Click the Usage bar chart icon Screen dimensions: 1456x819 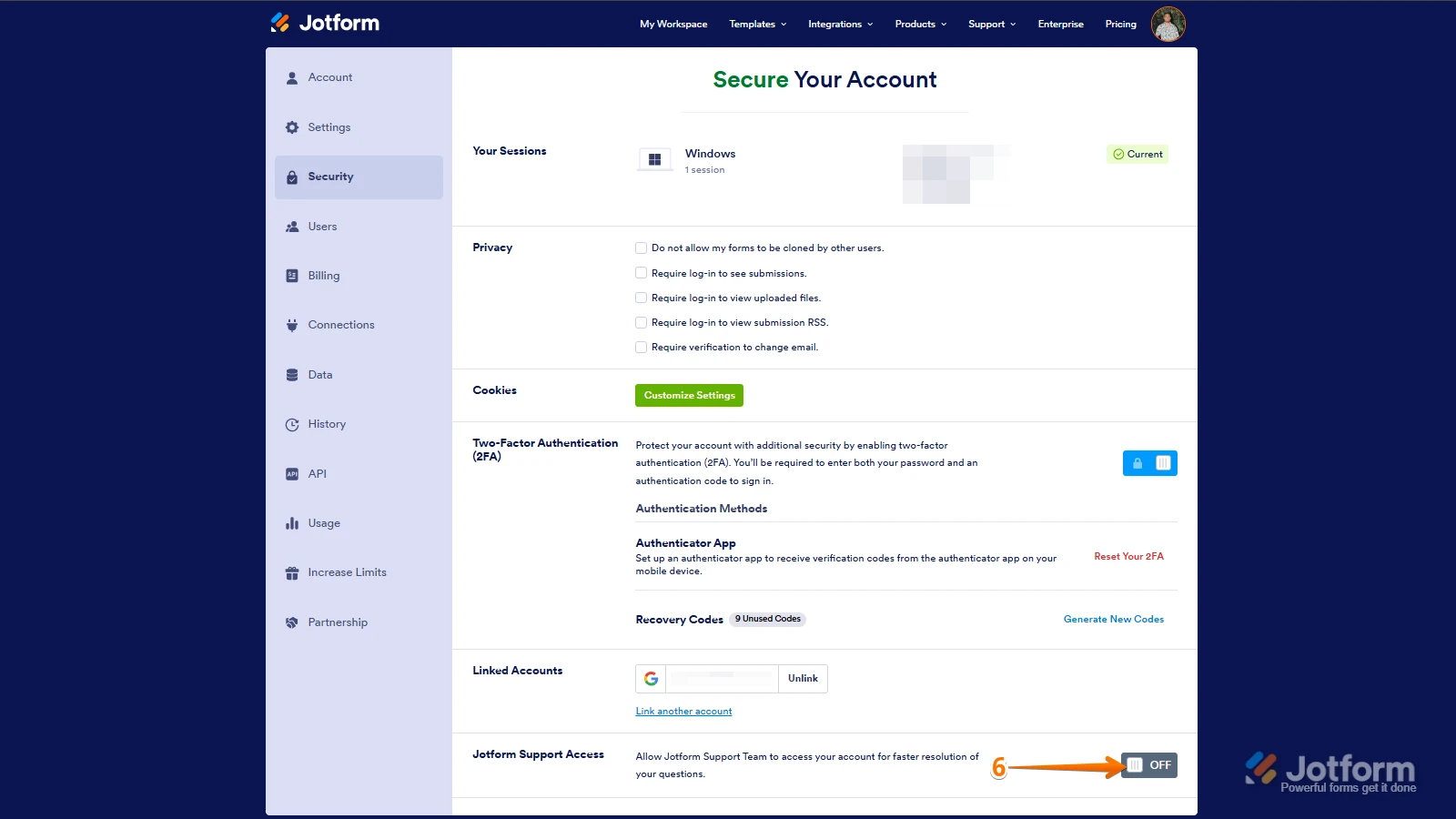[x=292, y=523]
